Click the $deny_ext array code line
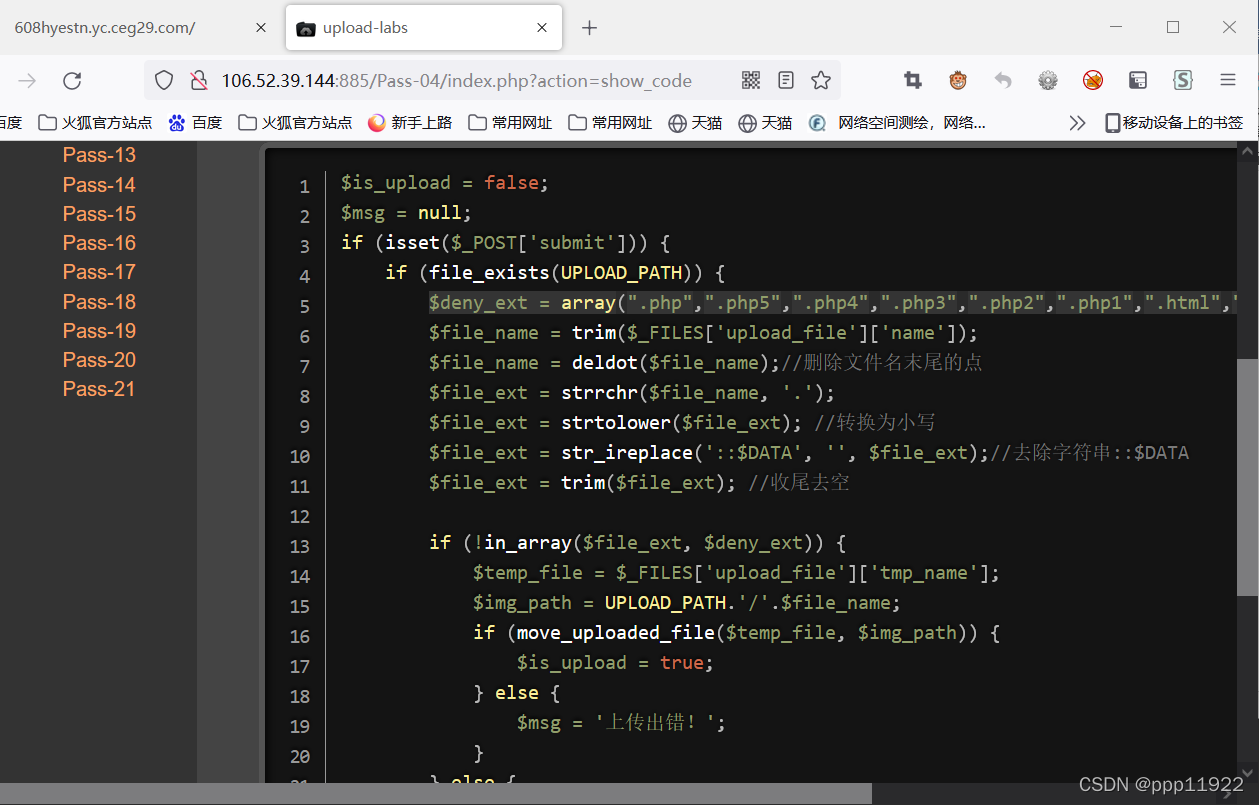Viewport: 1259px width, 805px height. [833, 303]
